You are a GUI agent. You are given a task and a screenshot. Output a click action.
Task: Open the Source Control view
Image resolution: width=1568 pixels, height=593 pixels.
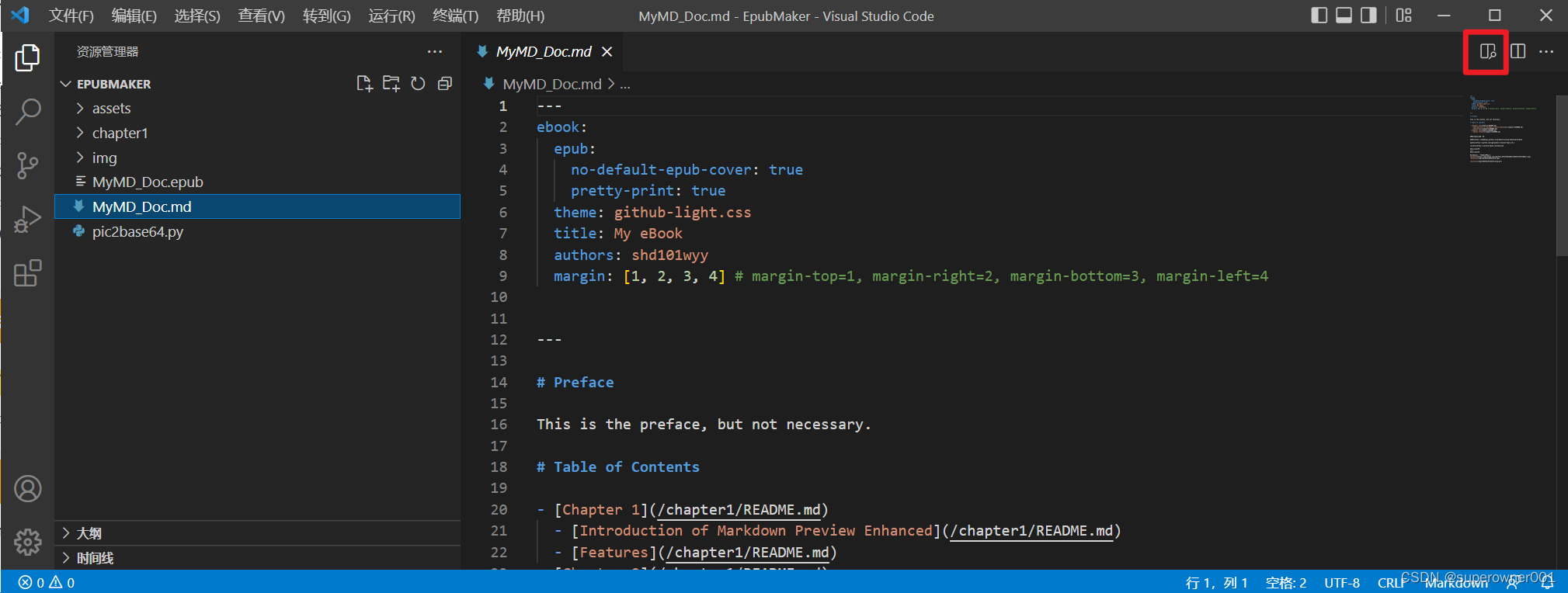[x=27, y=165]
